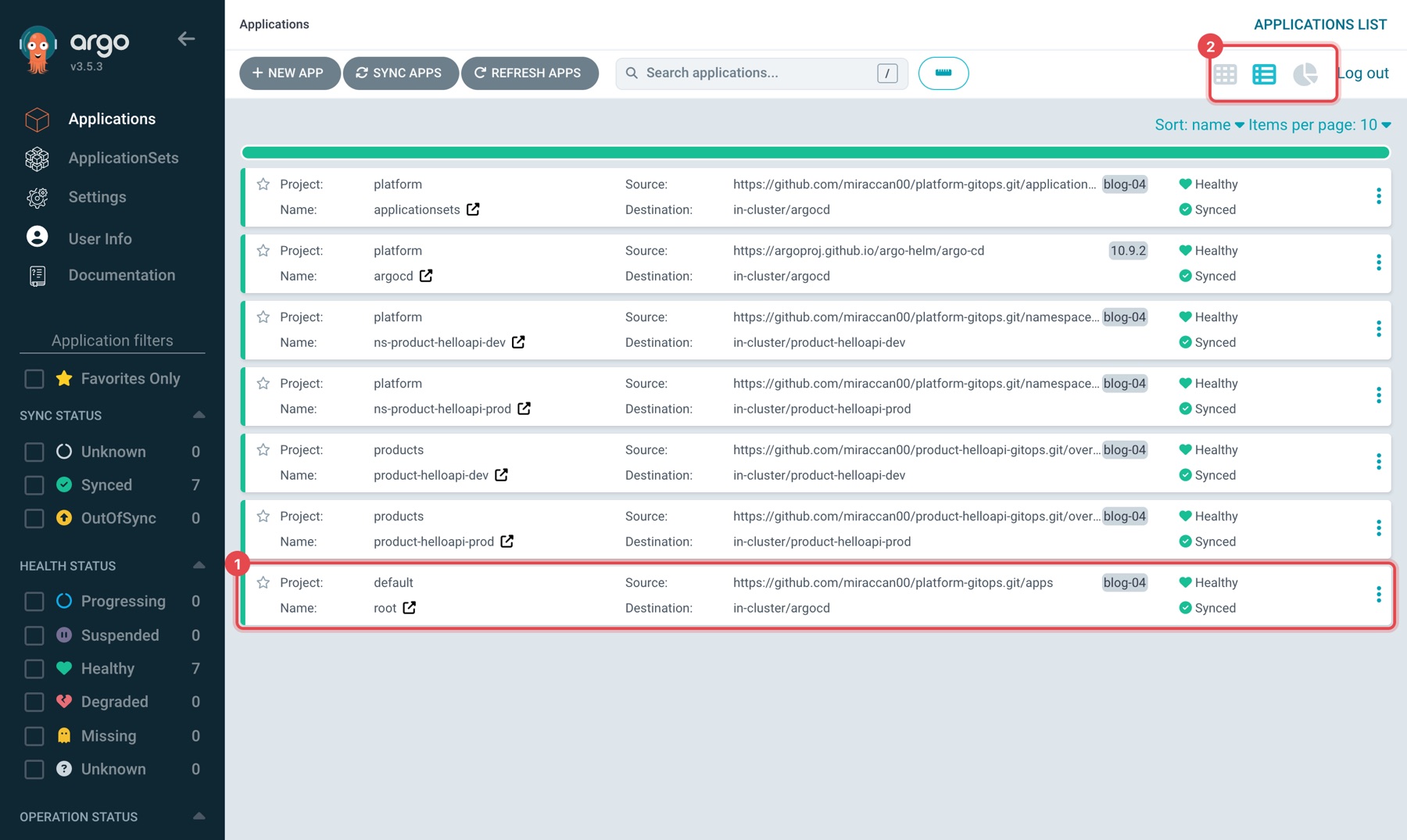Click the Argo octopus logo
This screenshot has width=1407, height=840.
pyautogui.click(x=38, y=50)
